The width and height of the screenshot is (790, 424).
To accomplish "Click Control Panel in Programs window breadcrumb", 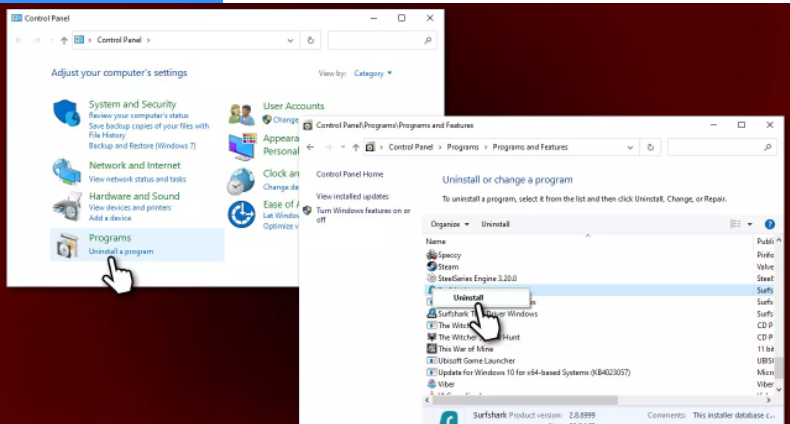I will (x=411, y=147).
